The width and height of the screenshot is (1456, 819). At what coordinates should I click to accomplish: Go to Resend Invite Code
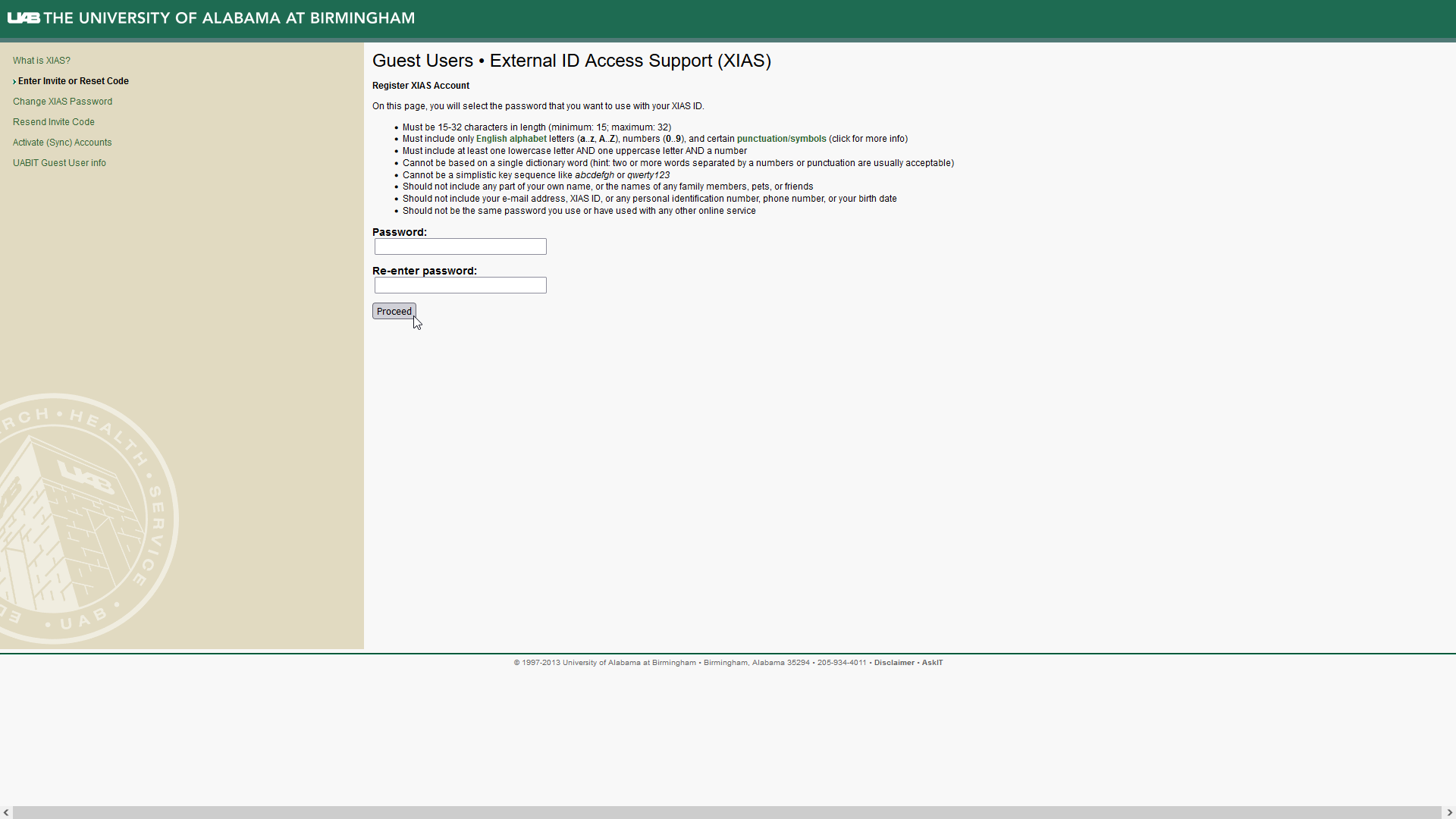[53, 122]
